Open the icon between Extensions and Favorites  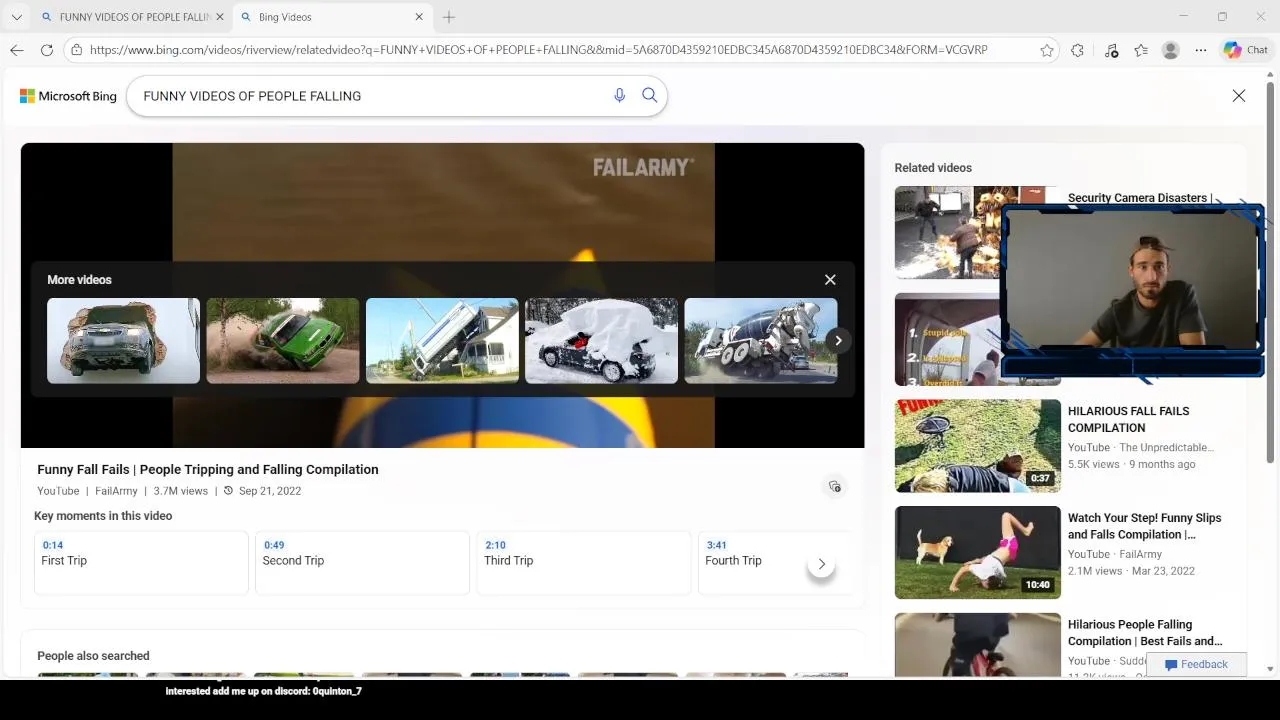tap(1111, 50)
